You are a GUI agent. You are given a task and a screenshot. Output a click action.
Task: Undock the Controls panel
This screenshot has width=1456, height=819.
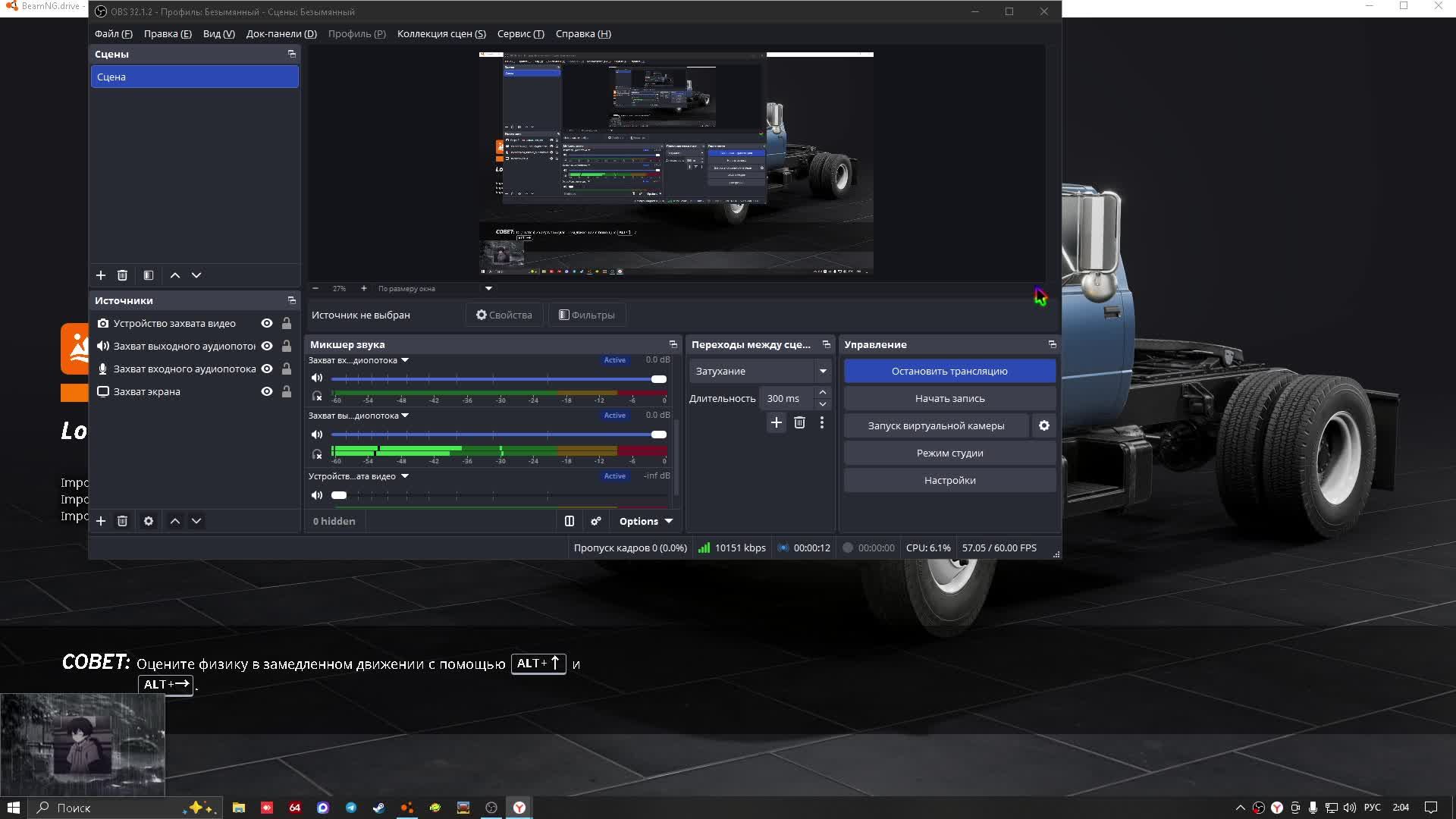click(1053, 344)
